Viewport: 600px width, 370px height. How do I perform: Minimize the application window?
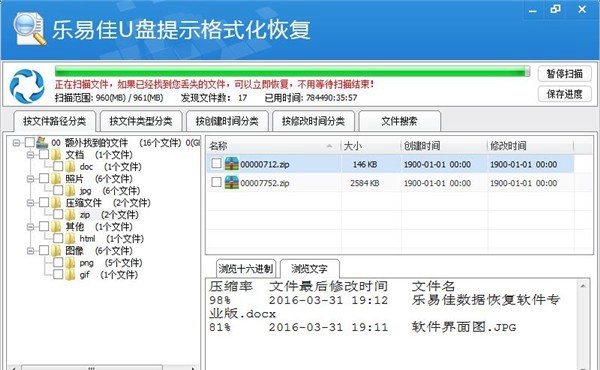[x=533, y=10]
